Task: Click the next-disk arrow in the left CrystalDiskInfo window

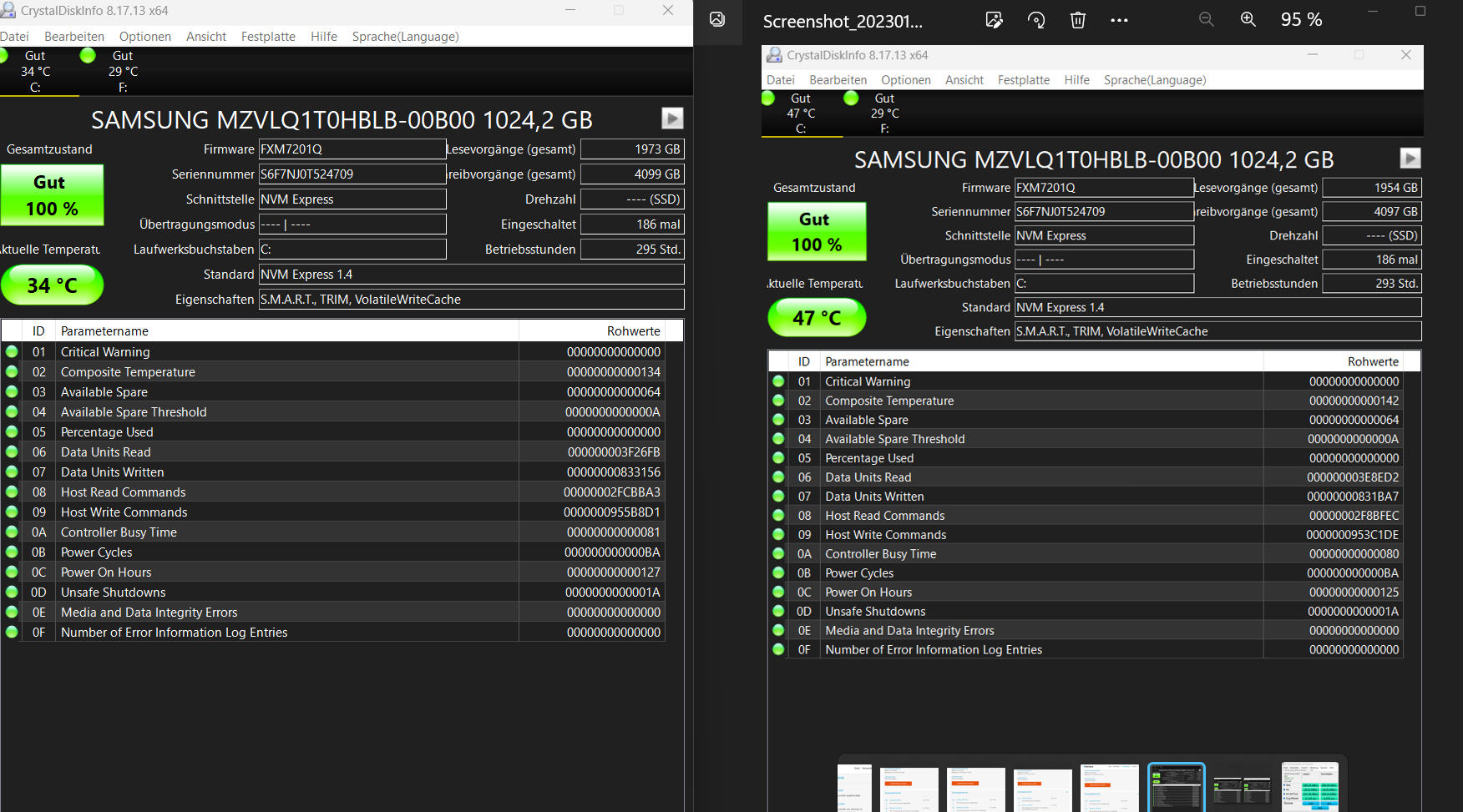Action: coord(672,119)
